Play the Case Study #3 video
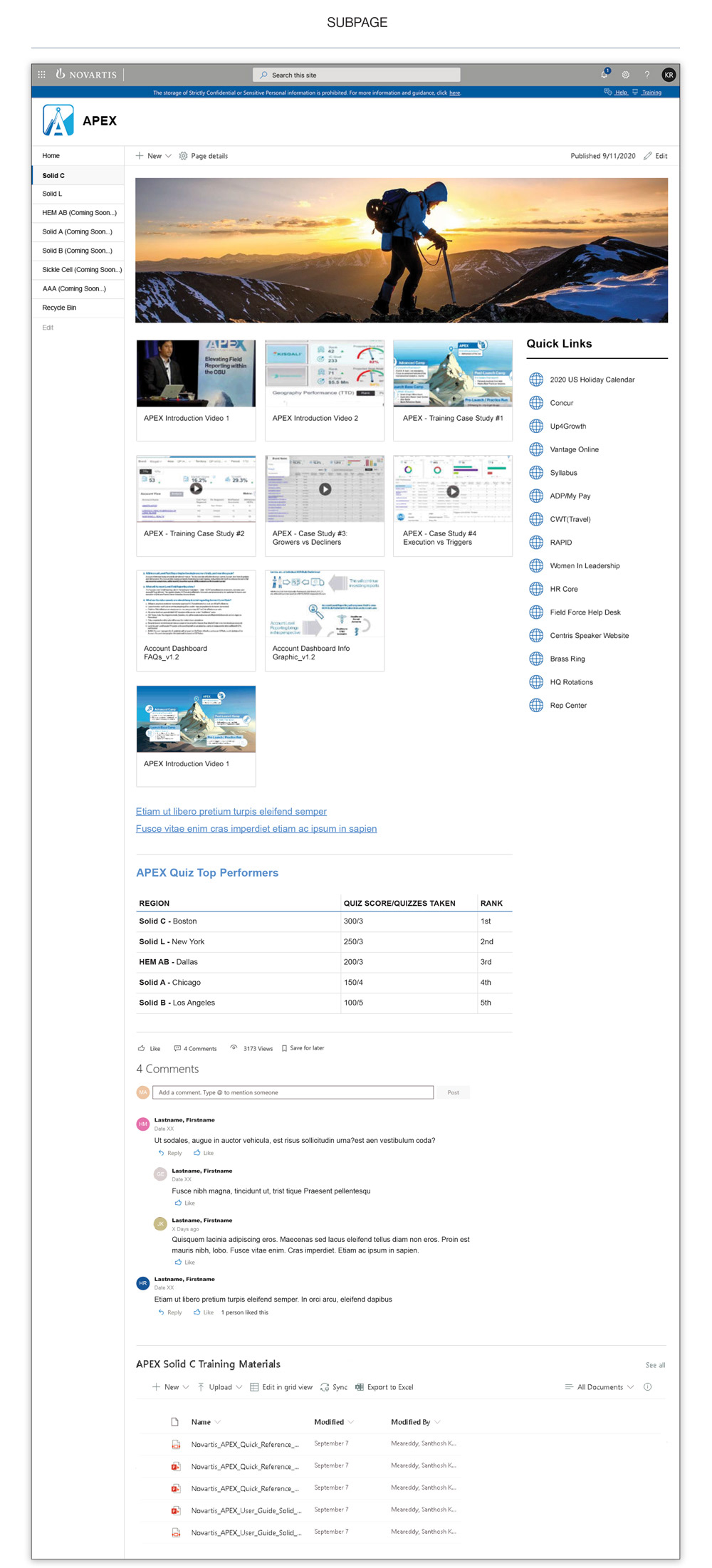Viewport: 712px width, 1568px height. (x=325, y=489)
